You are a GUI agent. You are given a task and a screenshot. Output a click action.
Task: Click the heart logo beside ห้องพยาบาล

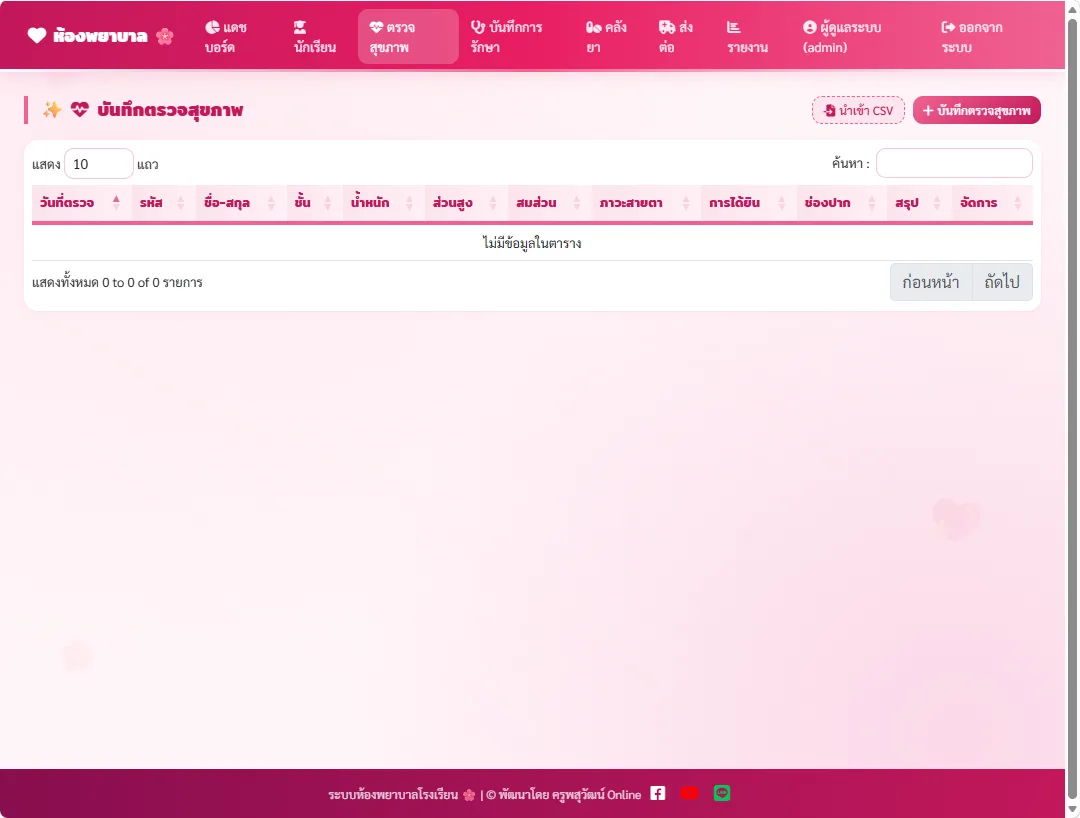37,35
